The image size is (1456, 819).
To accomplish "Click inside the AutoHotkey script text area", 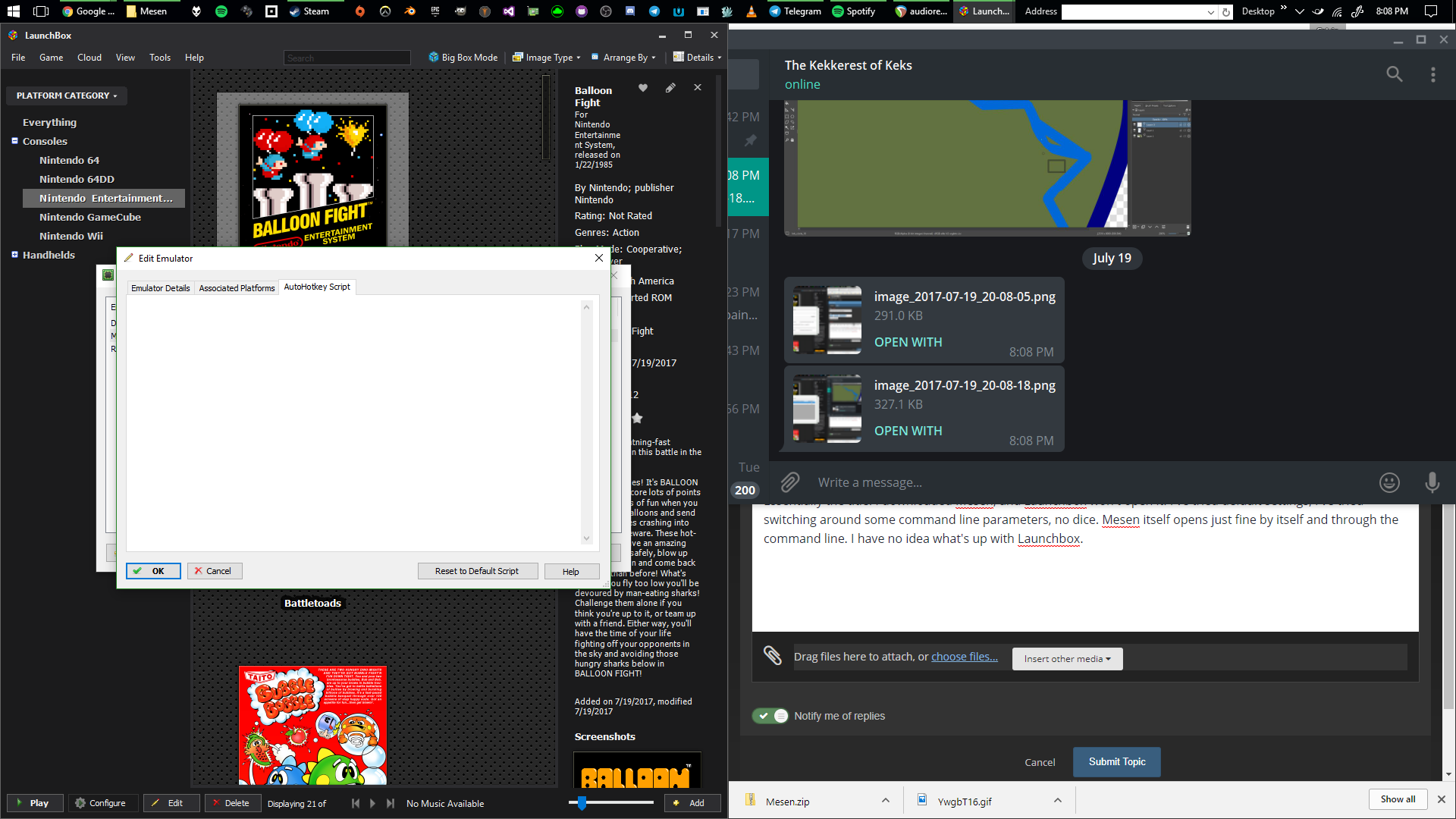I will (x=353, y=422).
